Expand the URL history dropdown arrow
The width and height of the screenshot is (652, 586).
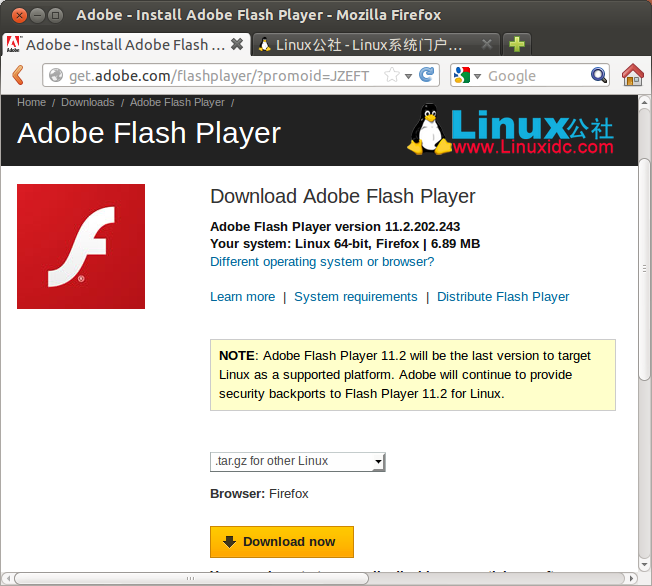(x=408, y=76)
